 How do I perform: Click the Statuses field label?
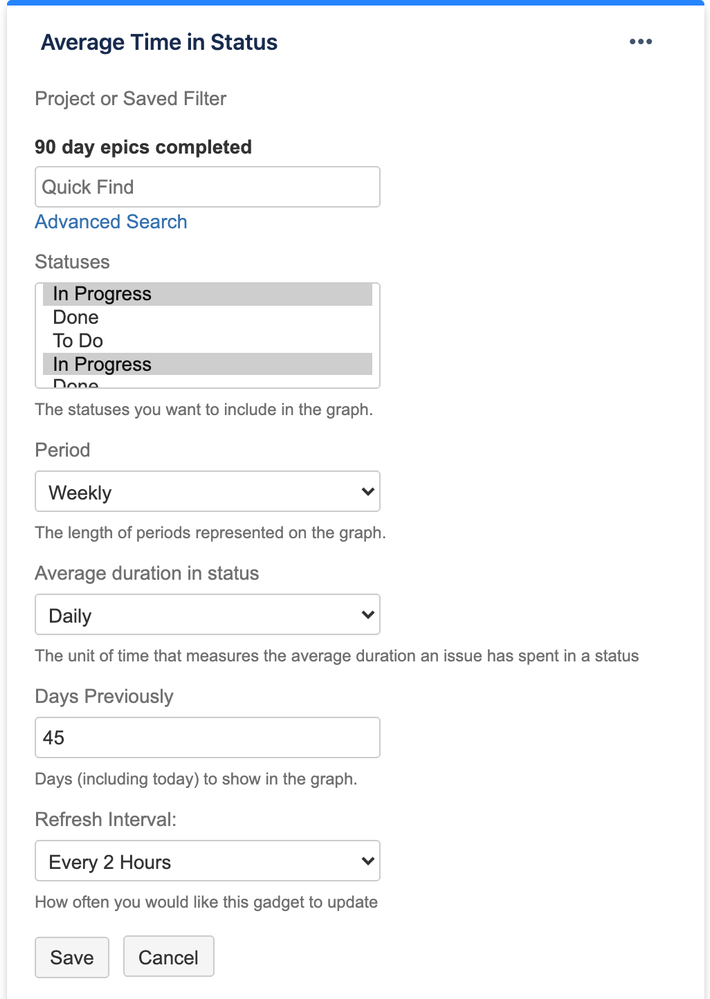[x=72, y=262]
